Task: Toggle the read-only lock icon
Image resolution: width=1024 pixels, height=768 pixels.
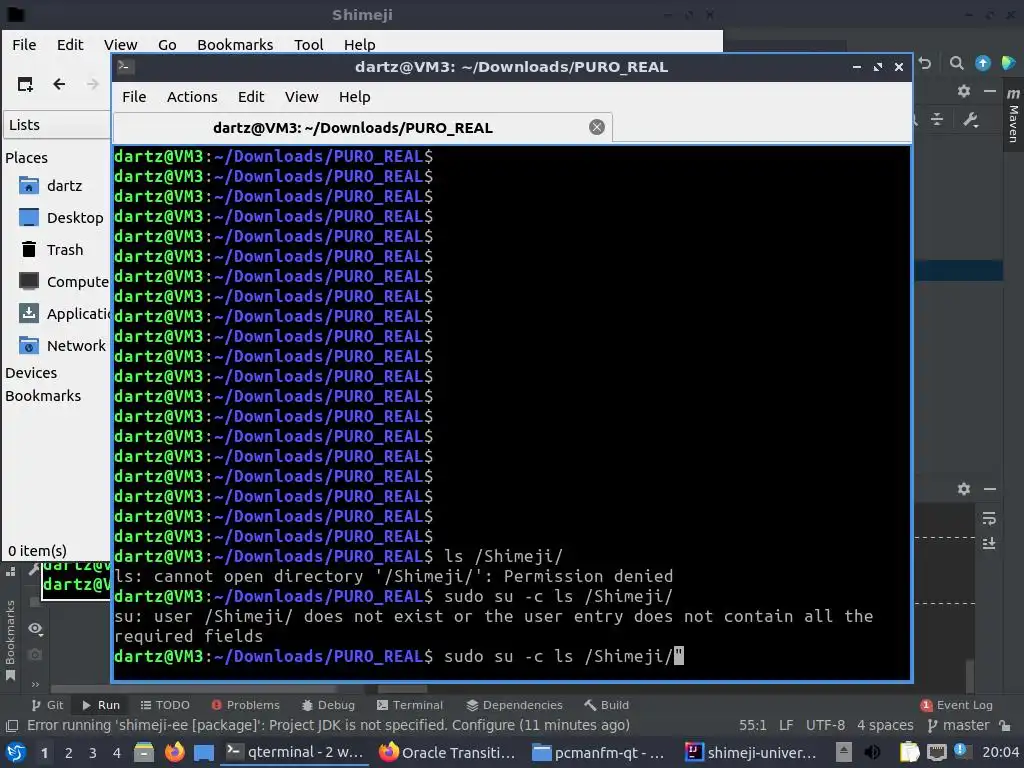Action: [x=1006, y=726]
